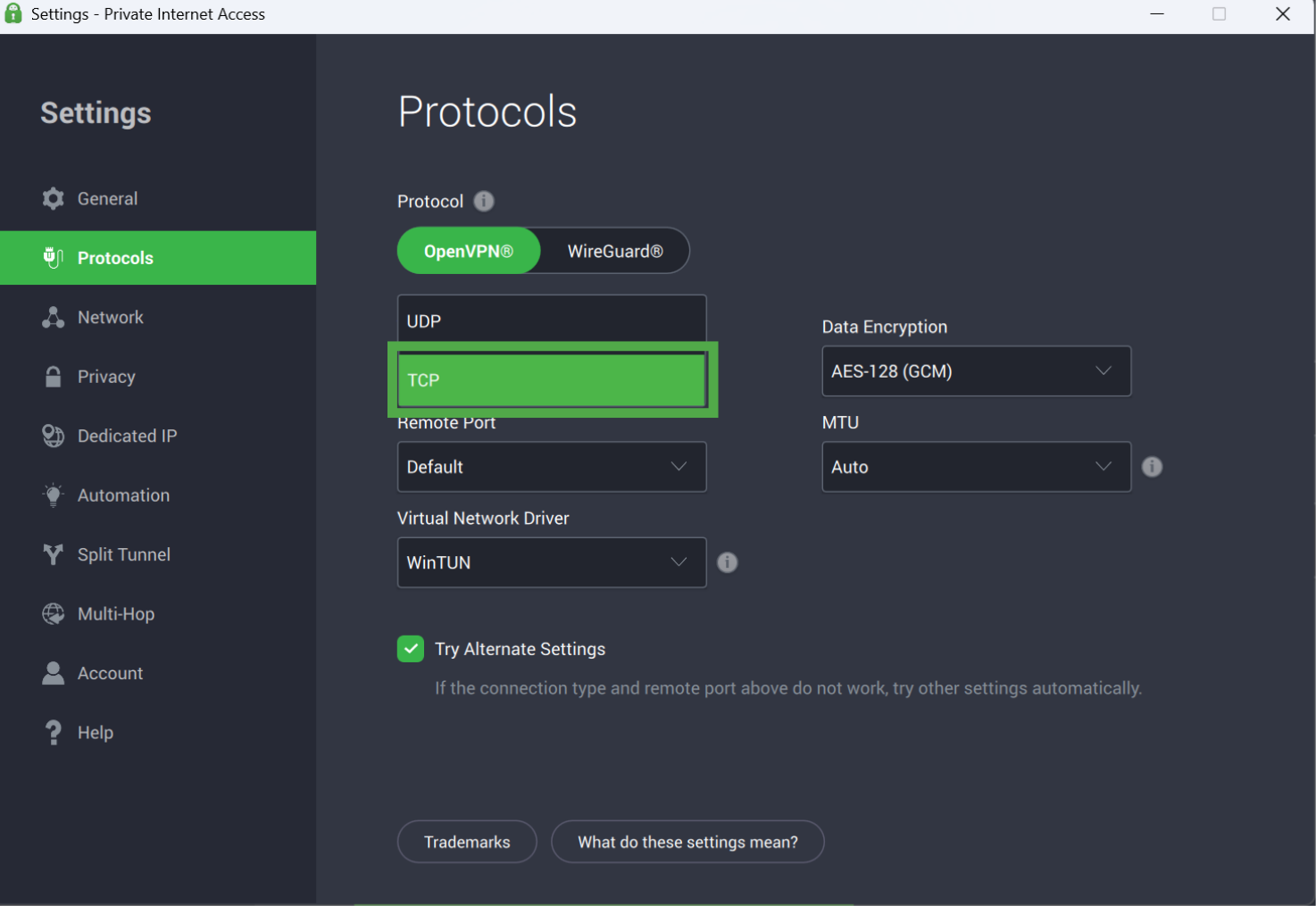Switch protocol to WireGuard

point(615,251)
